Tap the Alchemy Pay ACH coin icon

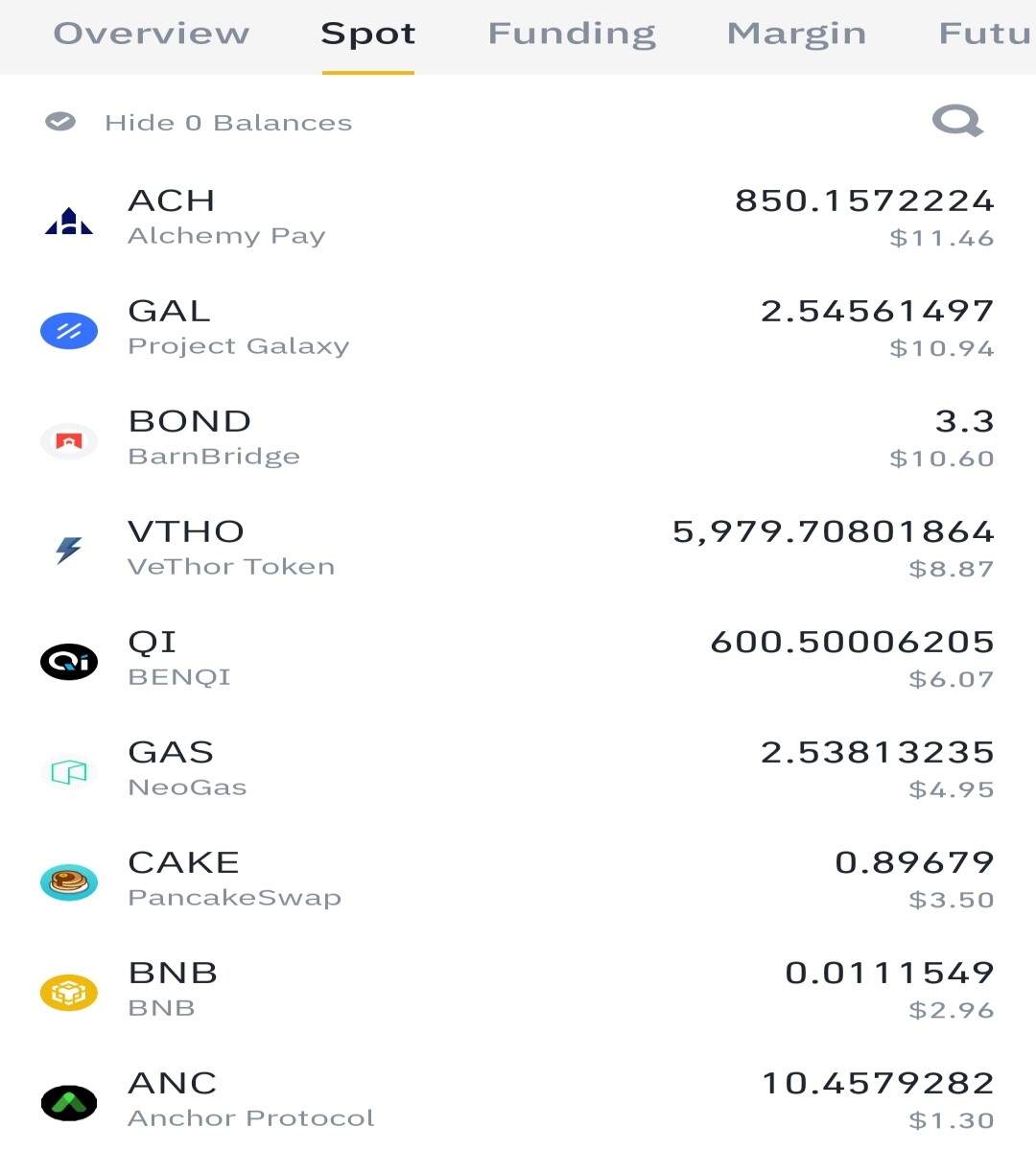[x=69, y=221]
